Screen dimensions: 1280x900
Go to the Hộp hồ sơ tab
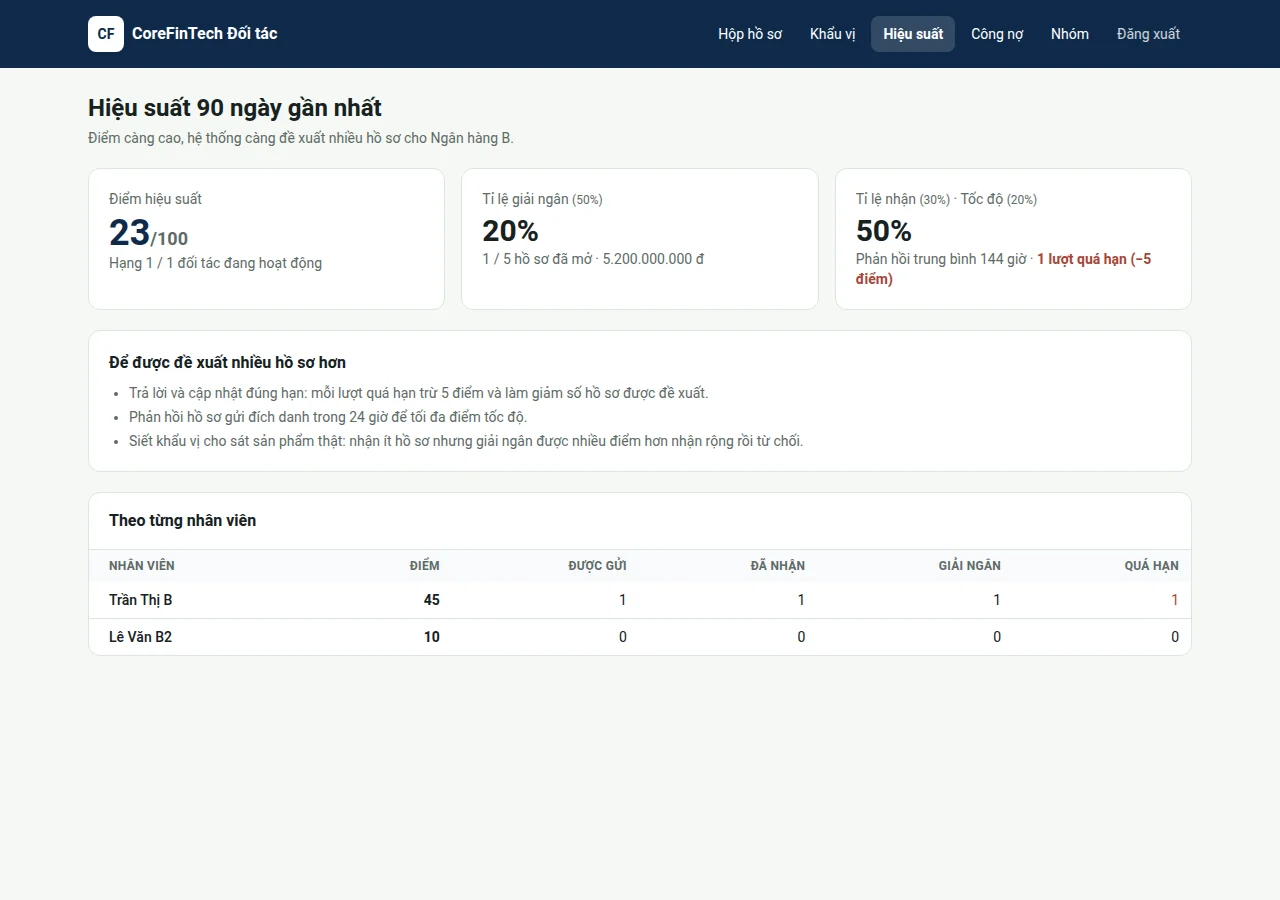(x=750, y=34)
